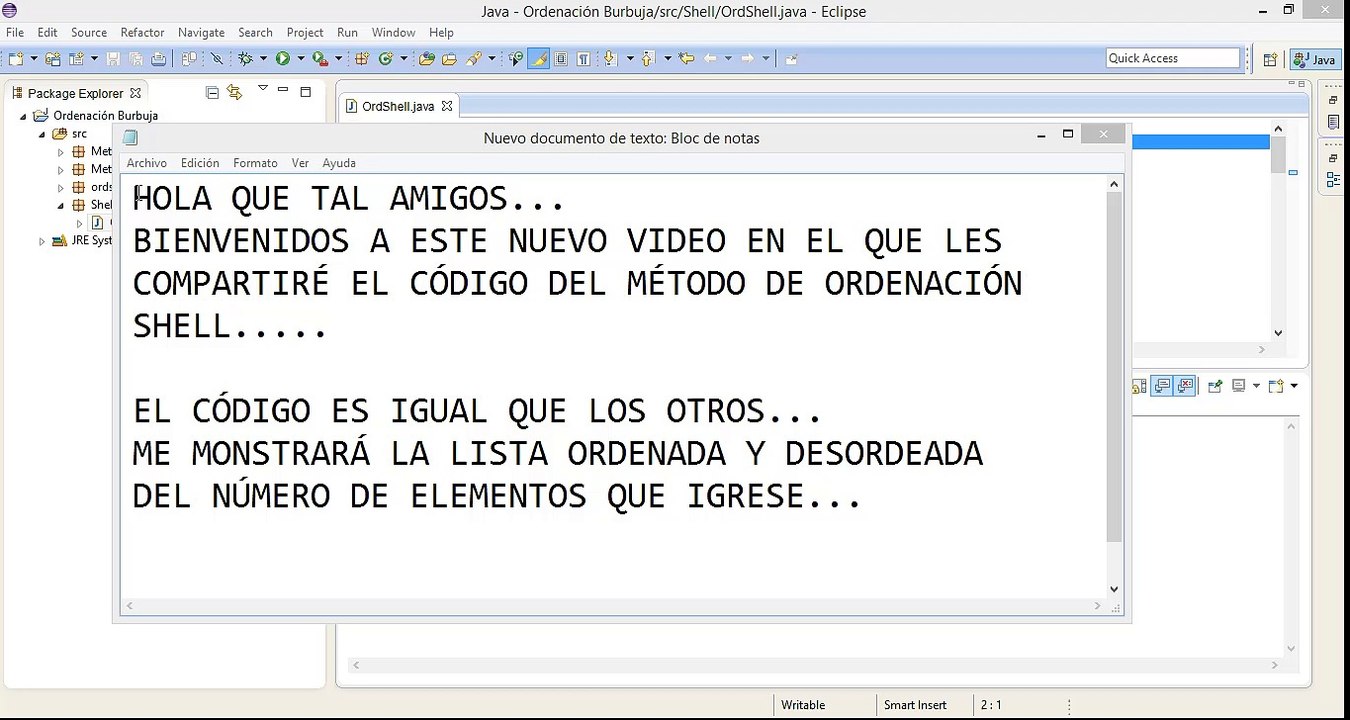The height and width of the screenshot is (720, 1350).
Task: Toggle Show Console on Standard Error icon
Action: 1185,386
